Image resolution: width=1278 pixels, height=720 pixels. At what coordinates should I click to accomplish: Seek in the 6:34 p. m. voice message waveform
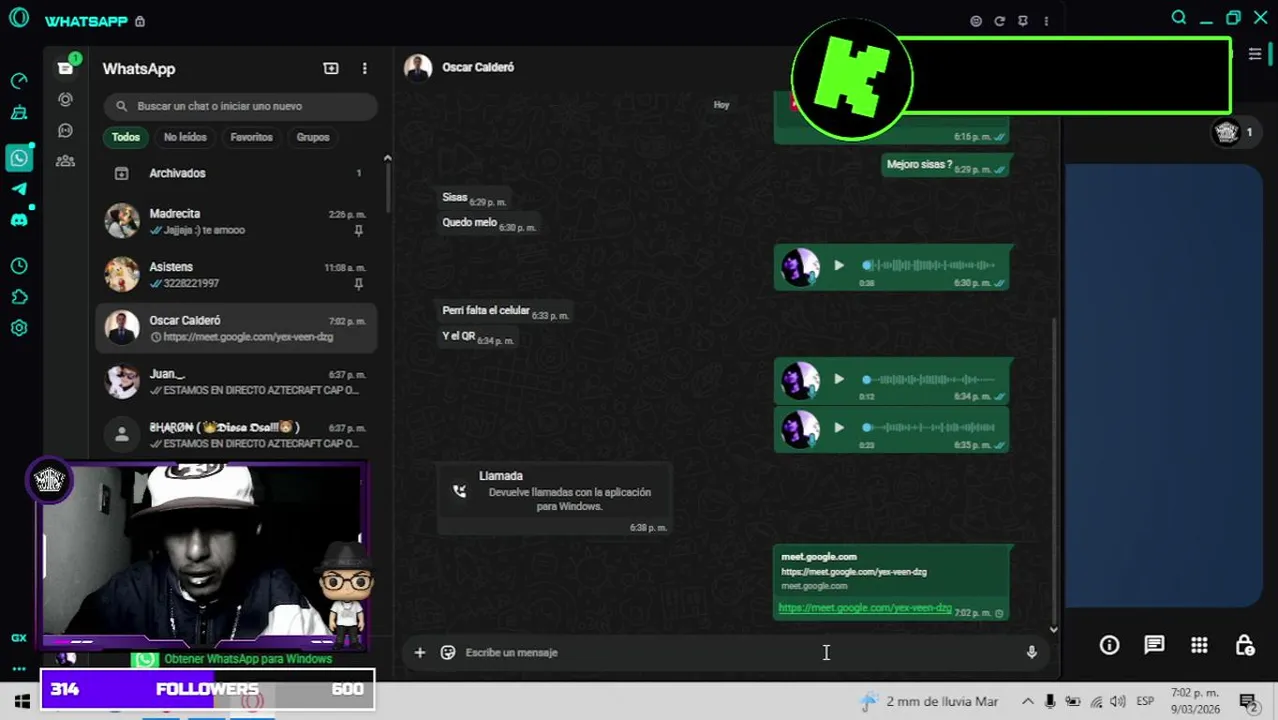tap(929, 379)
